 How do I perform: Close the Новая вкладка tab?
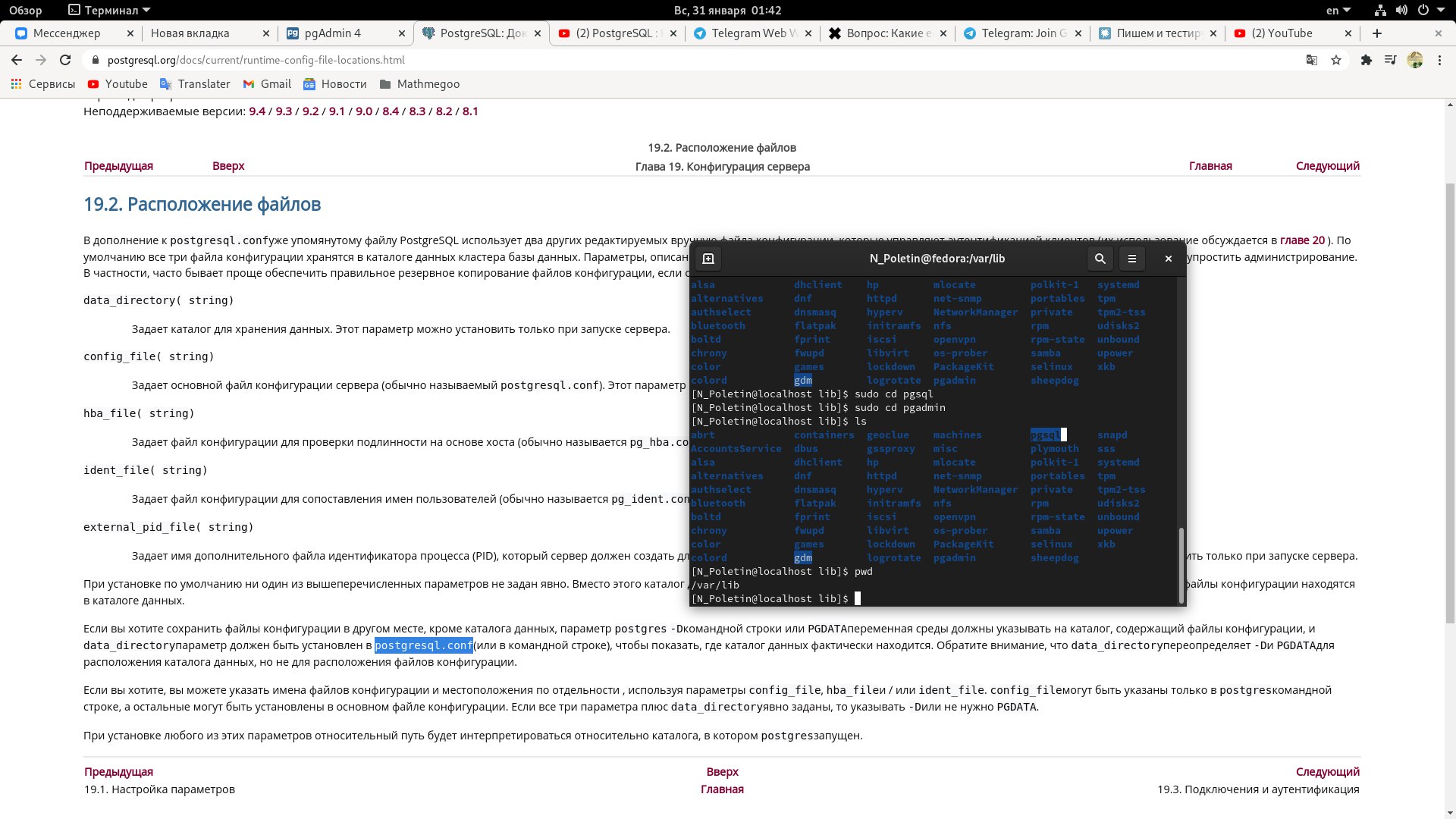coord(266,33)
